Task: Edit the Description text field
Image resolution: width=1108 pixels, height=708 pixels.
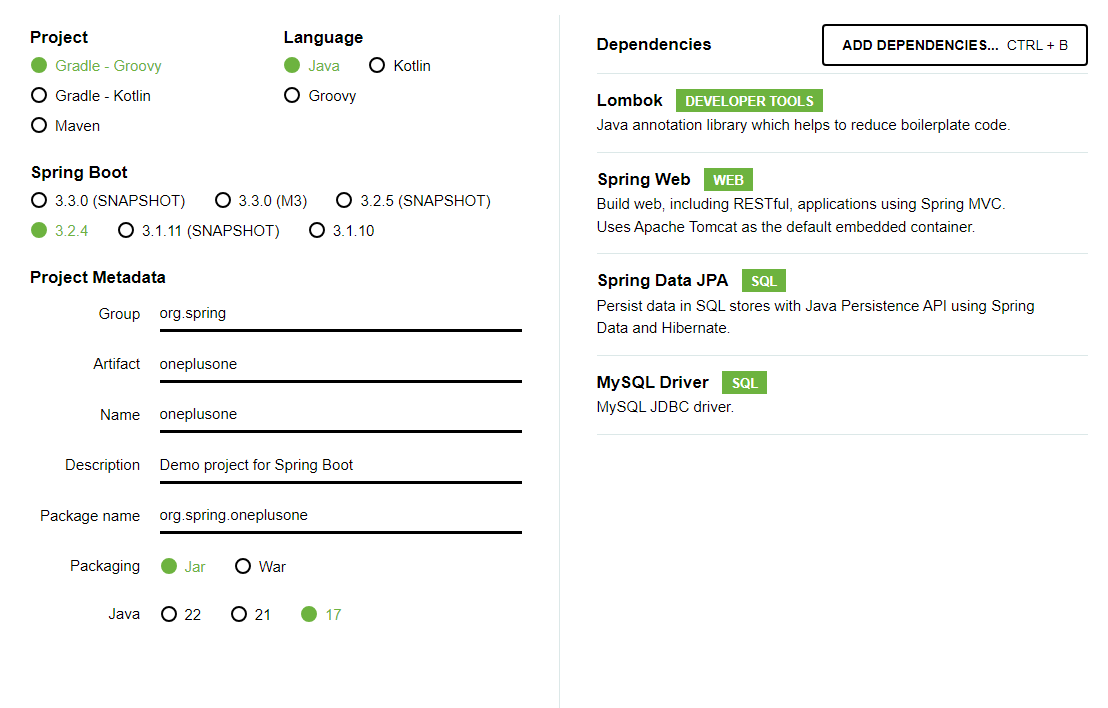Action: coord(341,466)
